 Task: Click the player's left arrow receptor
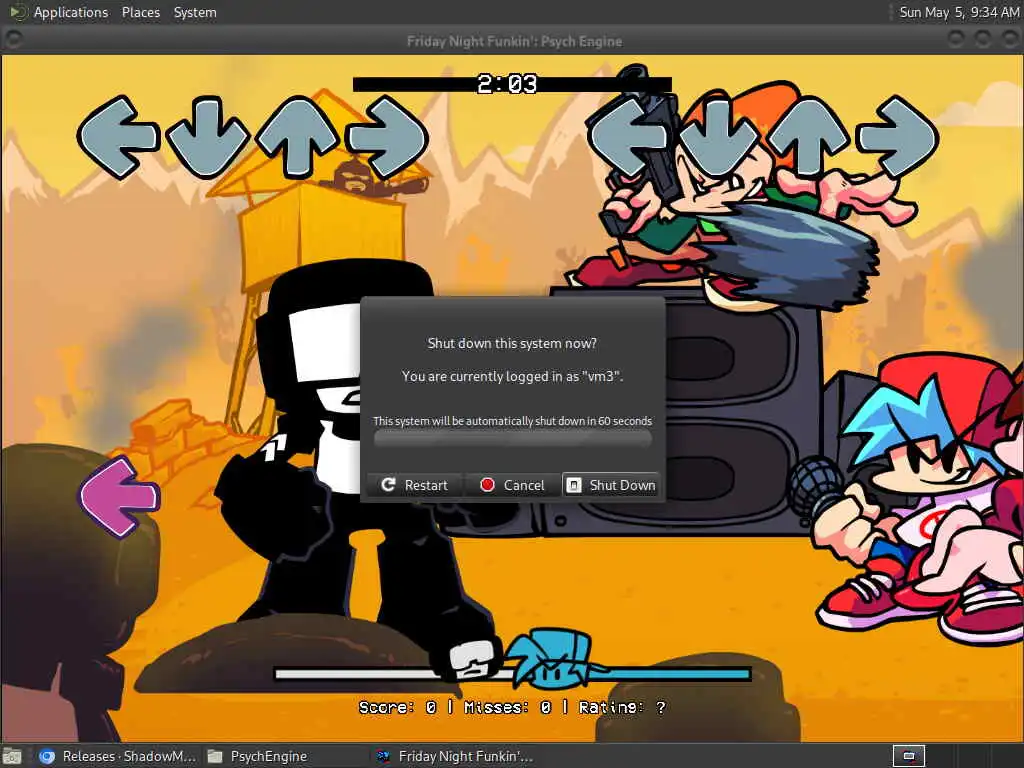pyautogui.click(x=628, y=137)
